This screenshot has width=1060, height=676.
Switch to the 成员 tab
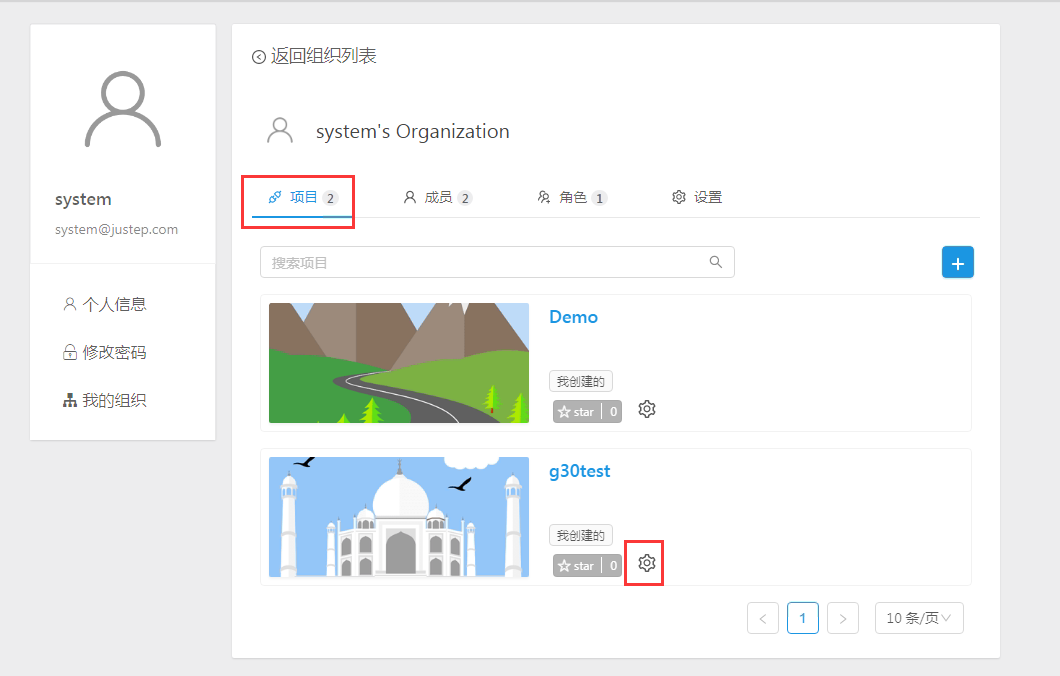pyautogui.click(x=437, y=197)
